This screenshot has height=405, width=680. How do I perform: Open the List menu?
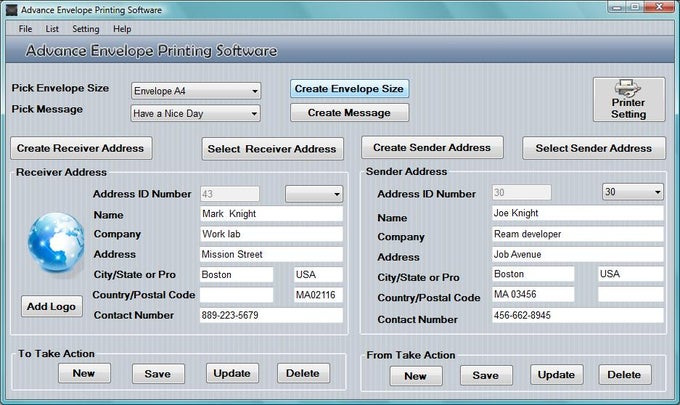coord(52,29)
